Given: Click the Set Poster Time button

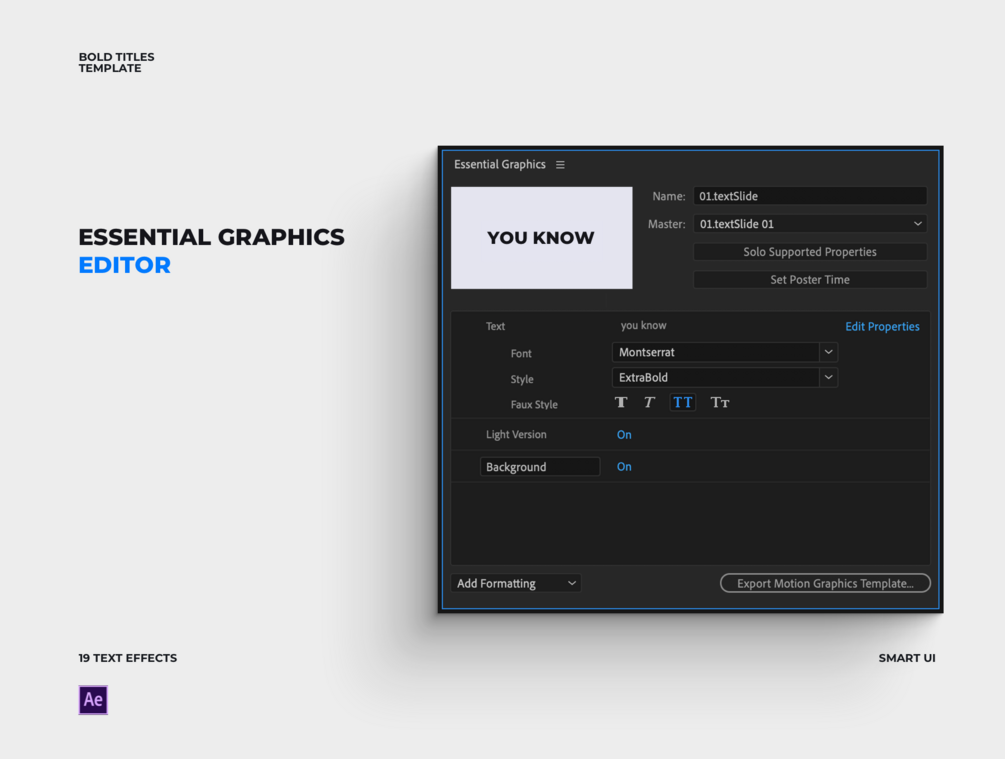Looking at the screenshot, I should click(810, 279).
